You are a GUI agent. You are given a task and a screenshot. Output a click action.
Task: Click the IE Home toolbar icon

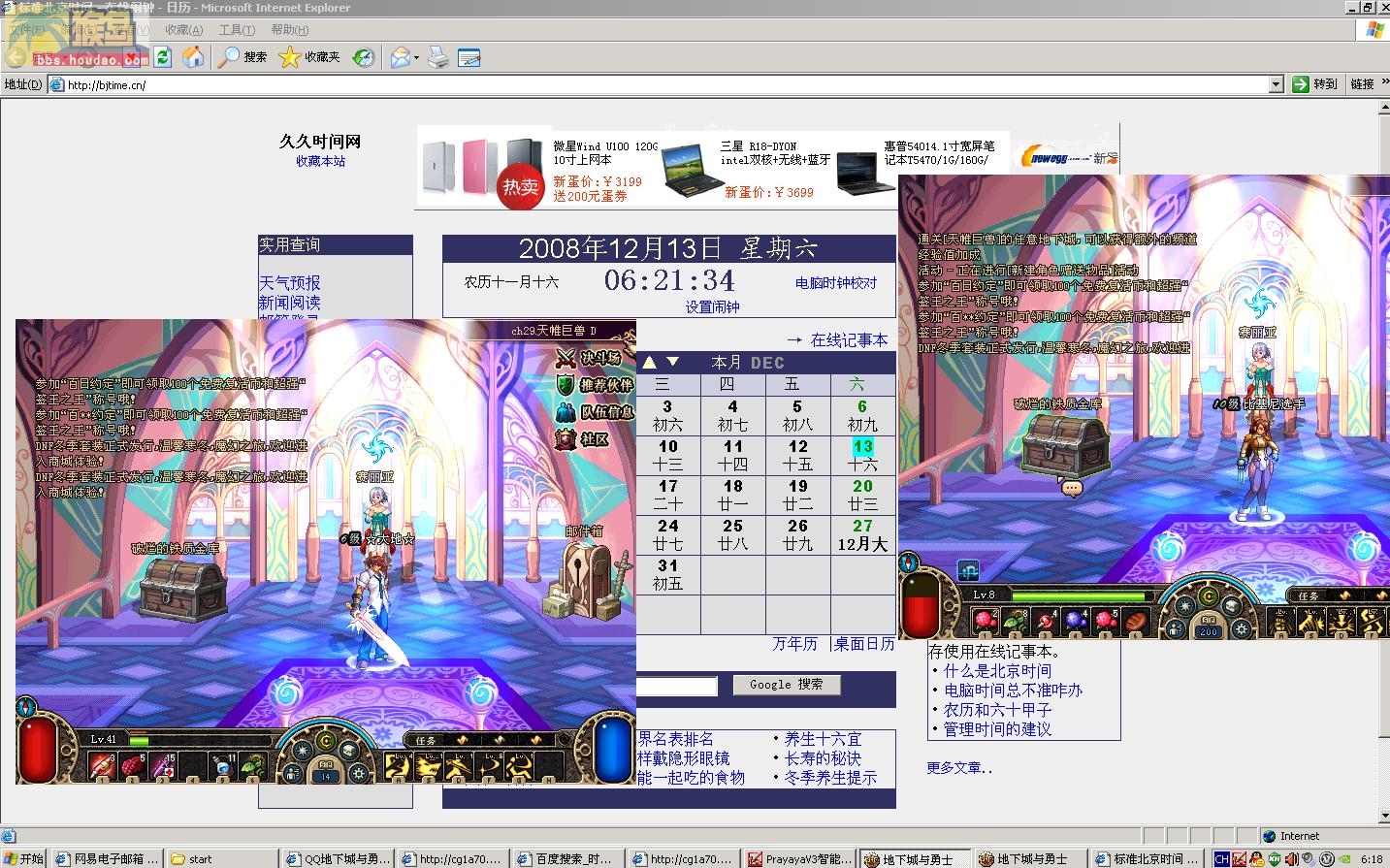(193, 57)
